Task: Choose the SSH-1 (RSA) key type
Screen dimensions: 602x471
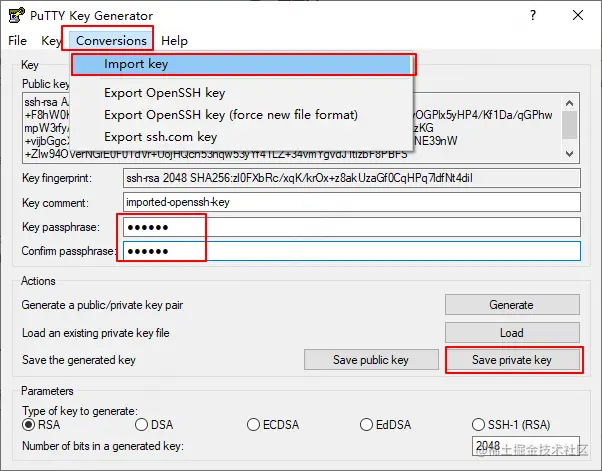Action: coord(479,425)
